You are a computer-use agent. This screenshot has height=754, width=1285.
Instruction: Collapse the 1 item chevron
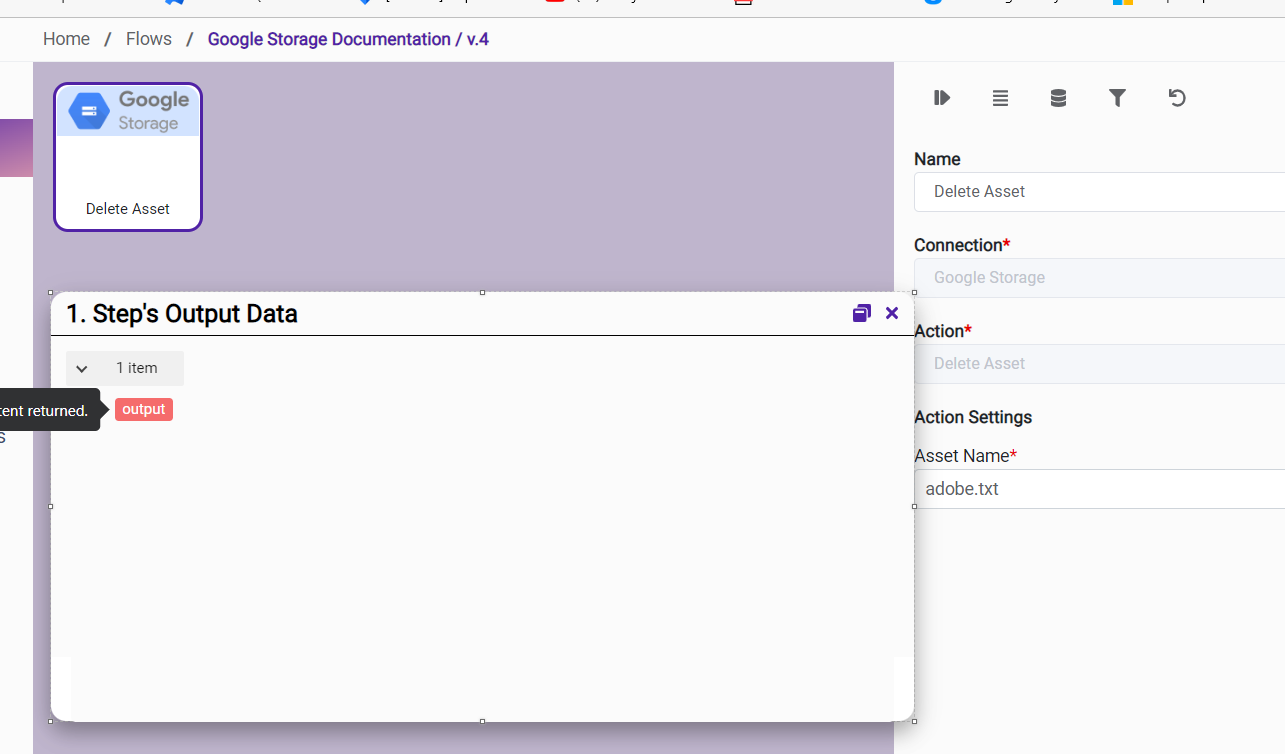point(82,369)
